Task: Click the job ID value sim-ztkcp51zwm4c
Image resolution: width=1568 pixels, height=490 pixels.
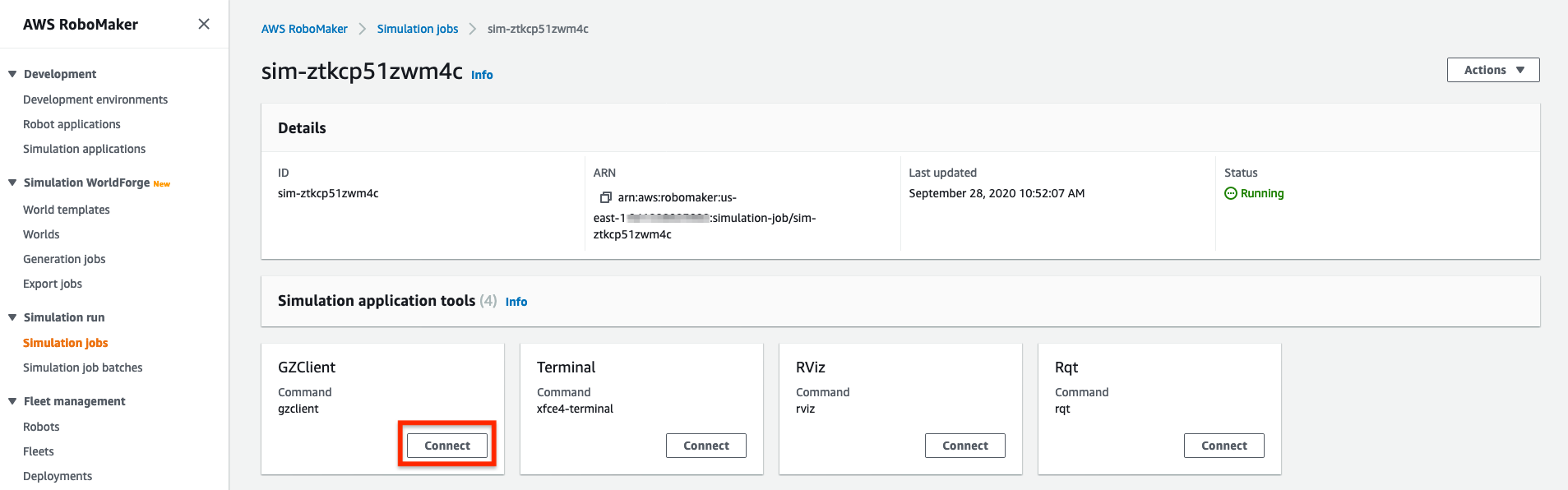Action: [328, 193]
